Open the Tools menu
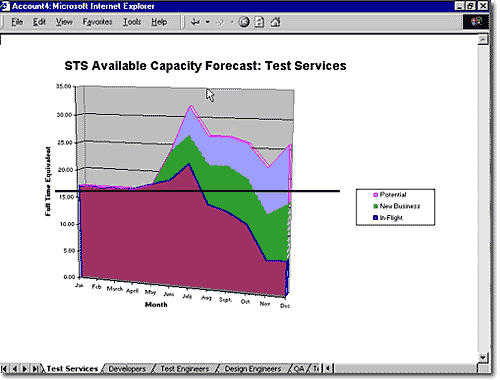This screenshot has width=500, height=380. point(132,22)
